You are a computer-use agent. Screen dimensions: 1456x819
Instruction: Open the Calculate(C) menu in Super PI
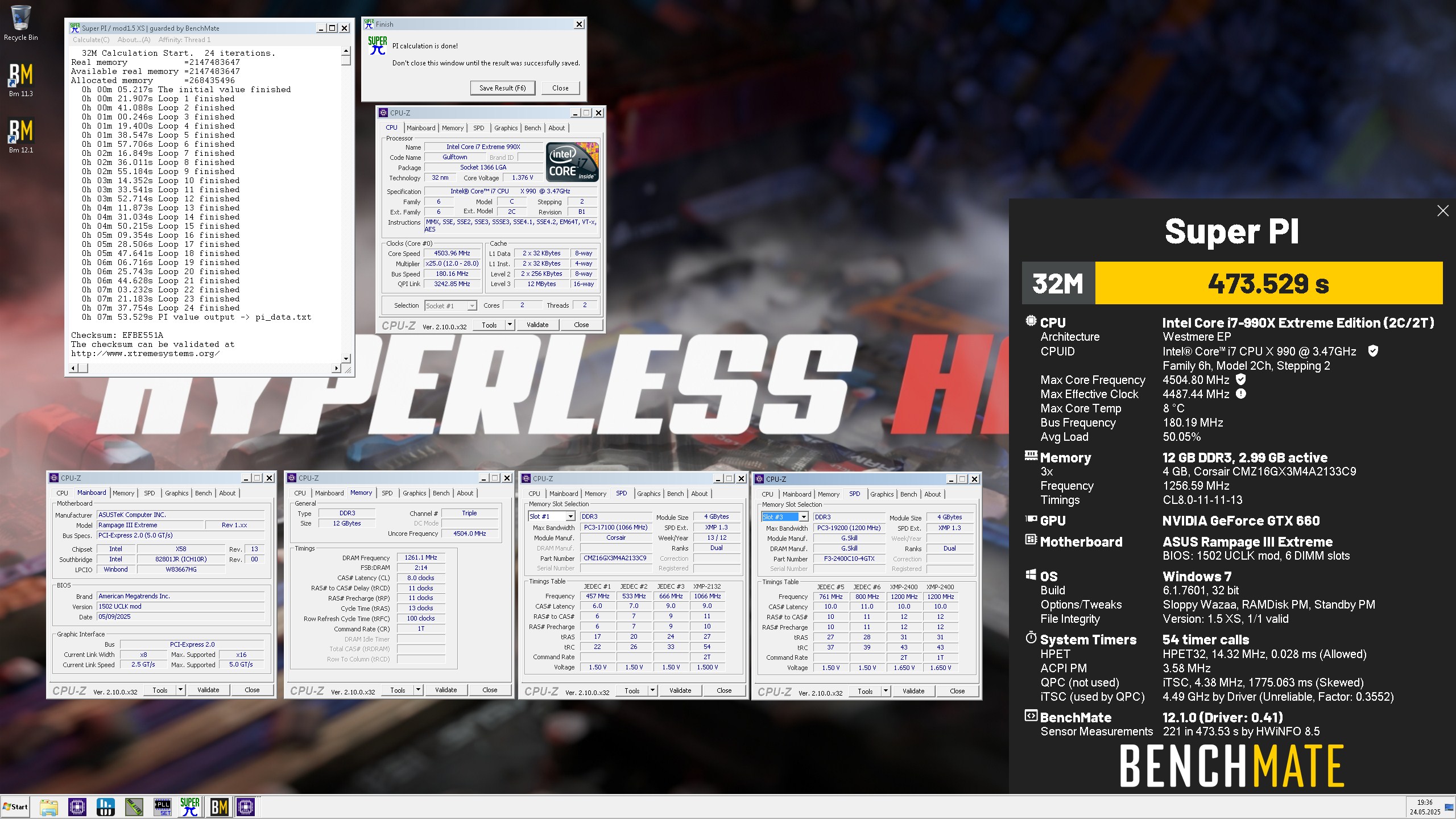click(x=91, y=40)
